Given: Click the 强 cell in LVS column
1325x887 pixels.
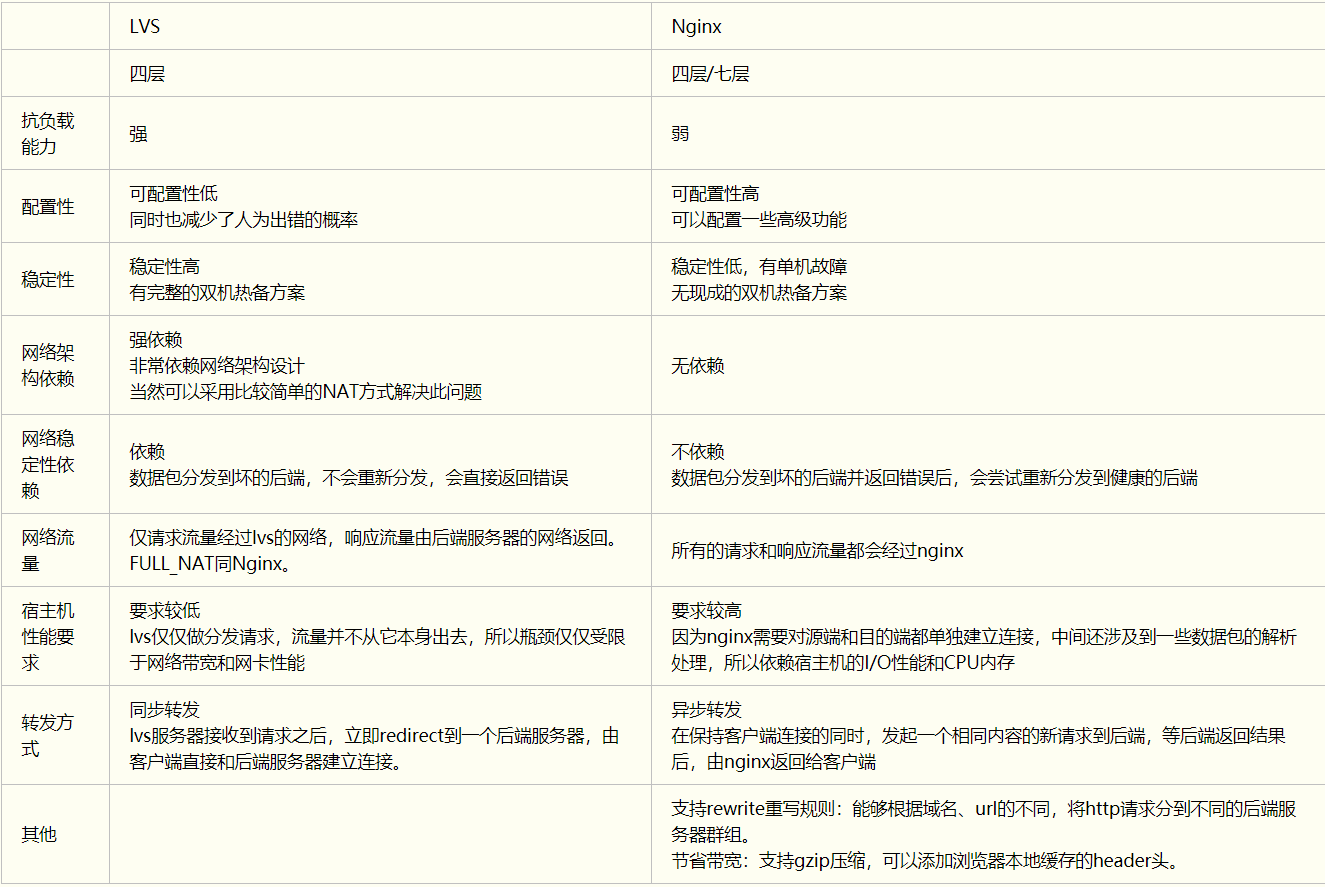Looking at the screenshot, I should pos(380,133).
